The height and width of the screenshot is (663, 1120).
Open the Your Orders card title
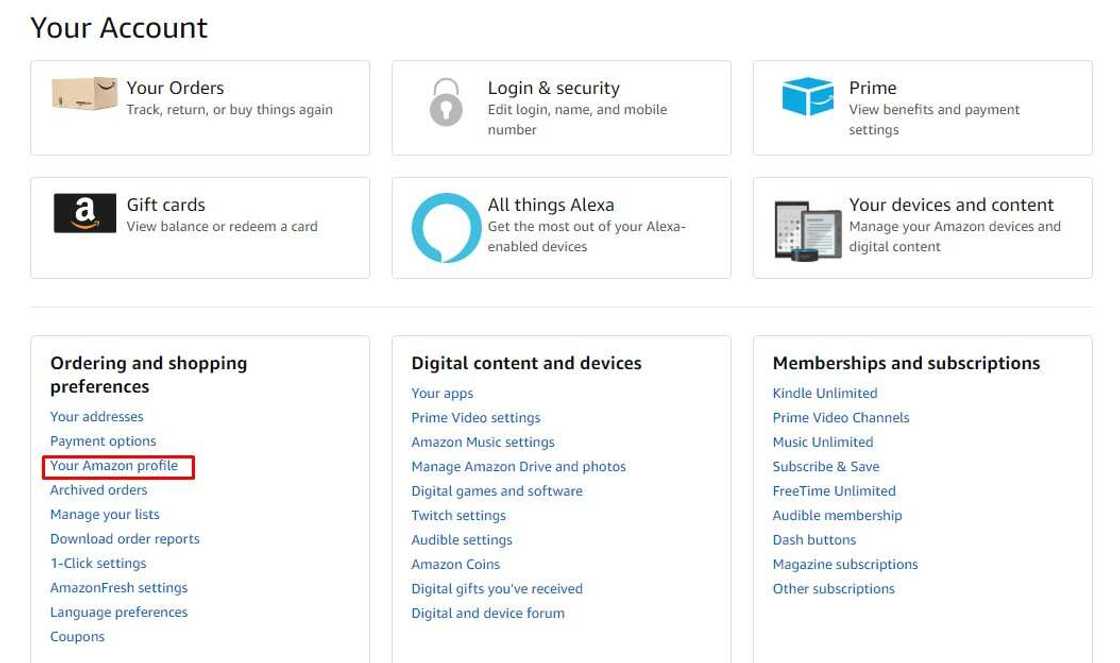click(175, 88)
